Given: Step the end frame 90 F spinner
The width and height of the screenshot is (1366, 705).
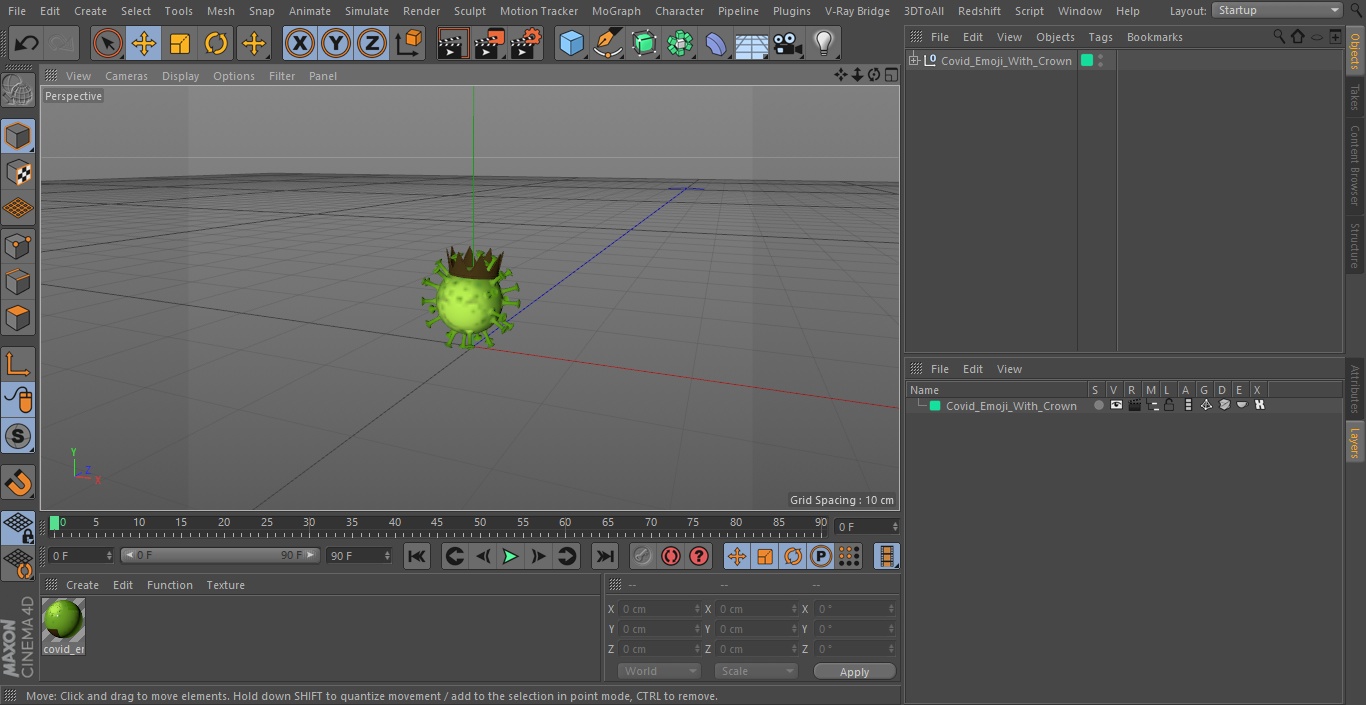Looking at the screenshot, I should pos(387,555).
